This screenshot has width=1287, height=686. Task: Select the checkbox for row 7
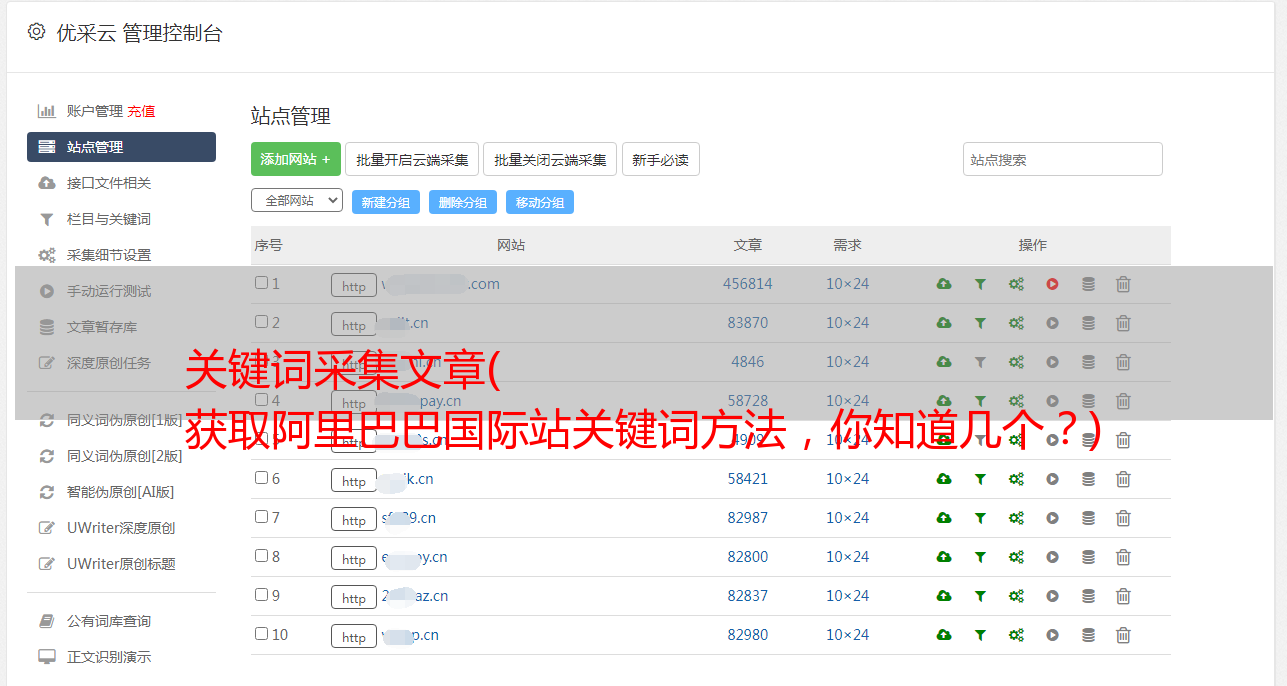coord(261,517)
